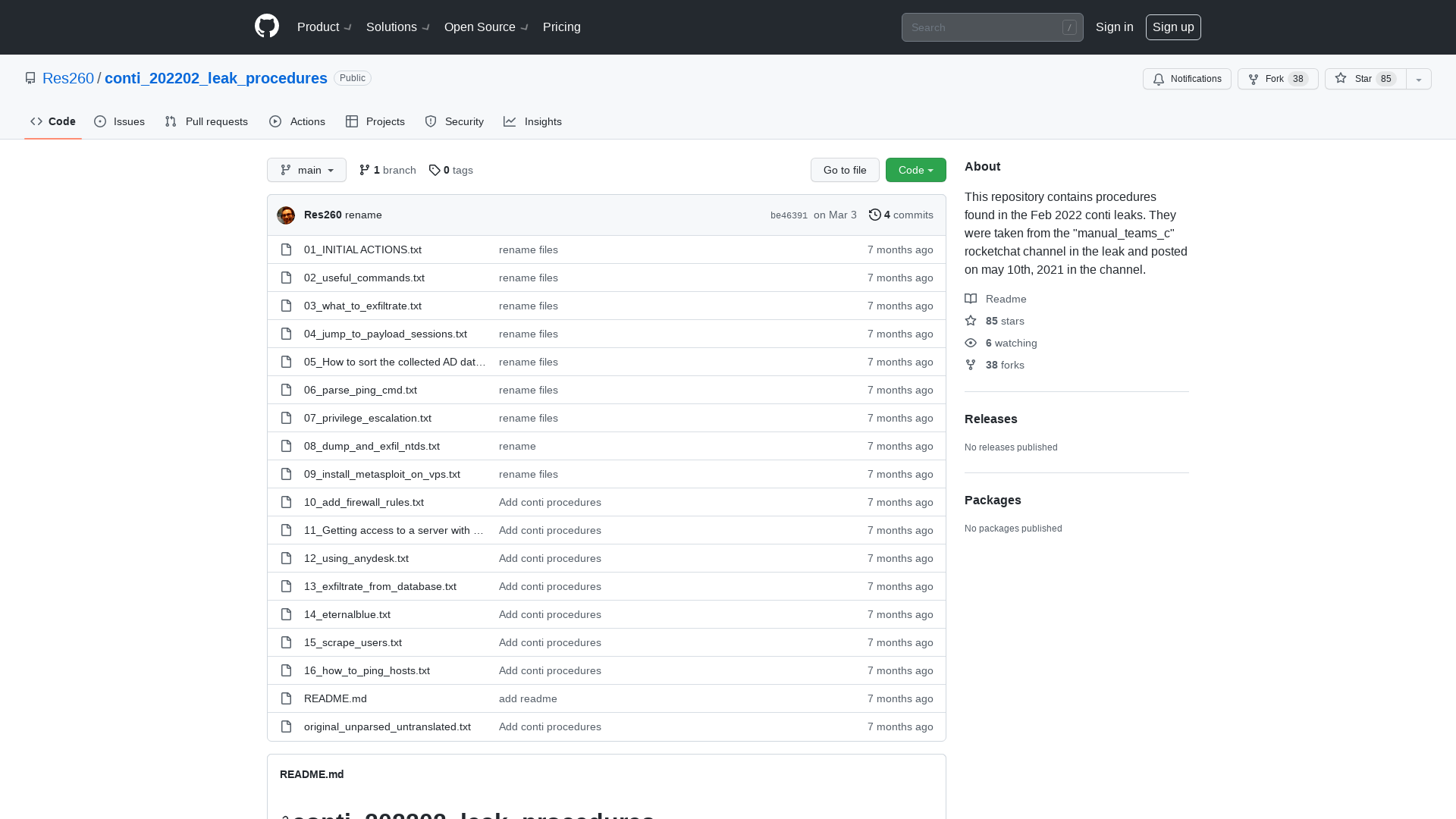Screen dimensions: 1456x819
Task: Click the file icon for 04_jump_to_payload_sessions.txt
Action: click(286, 334)
